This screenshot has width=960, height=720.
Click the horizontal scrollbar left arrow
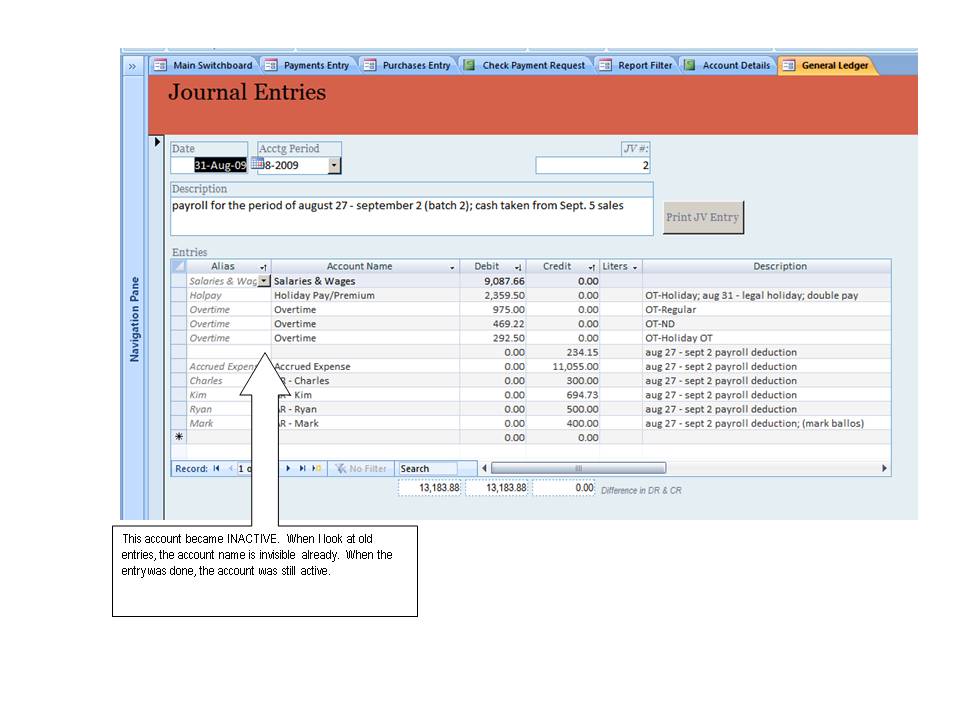484,468
